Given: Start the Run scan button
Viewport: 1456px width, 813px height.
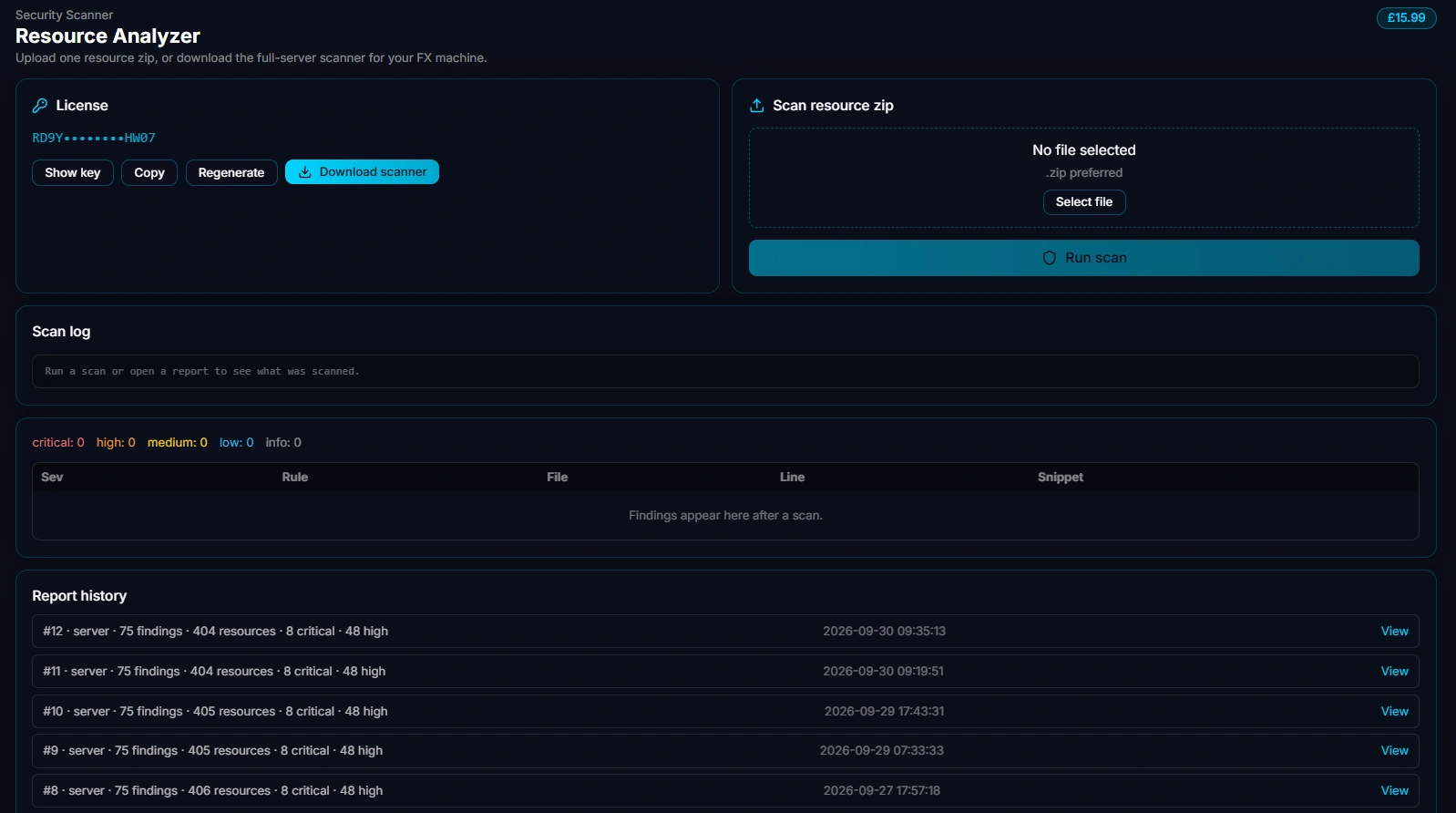Looking at the screenshot, I should click(x=1084, y=258).
